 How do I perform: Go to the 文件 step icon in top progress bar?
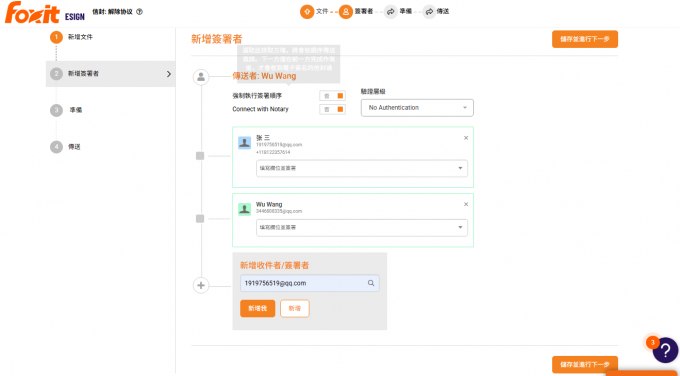(307, 12)
